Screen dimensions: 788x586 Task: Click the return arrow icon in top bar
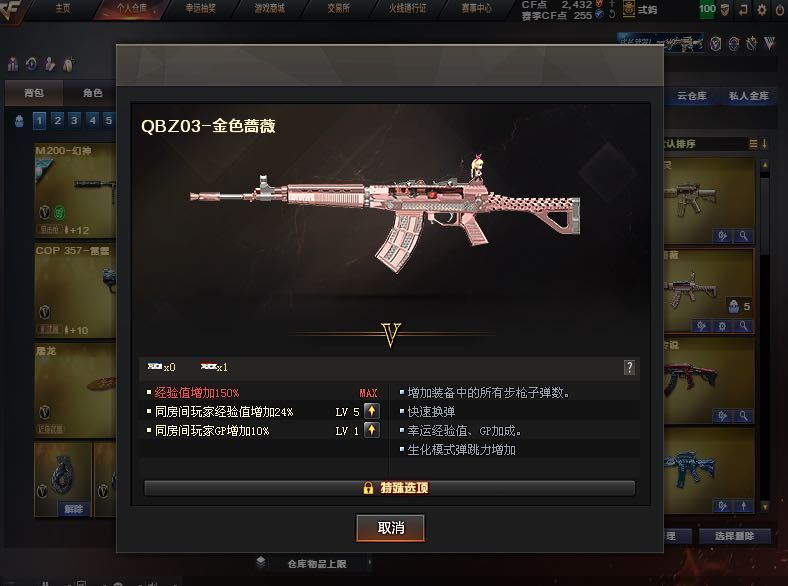743,9
